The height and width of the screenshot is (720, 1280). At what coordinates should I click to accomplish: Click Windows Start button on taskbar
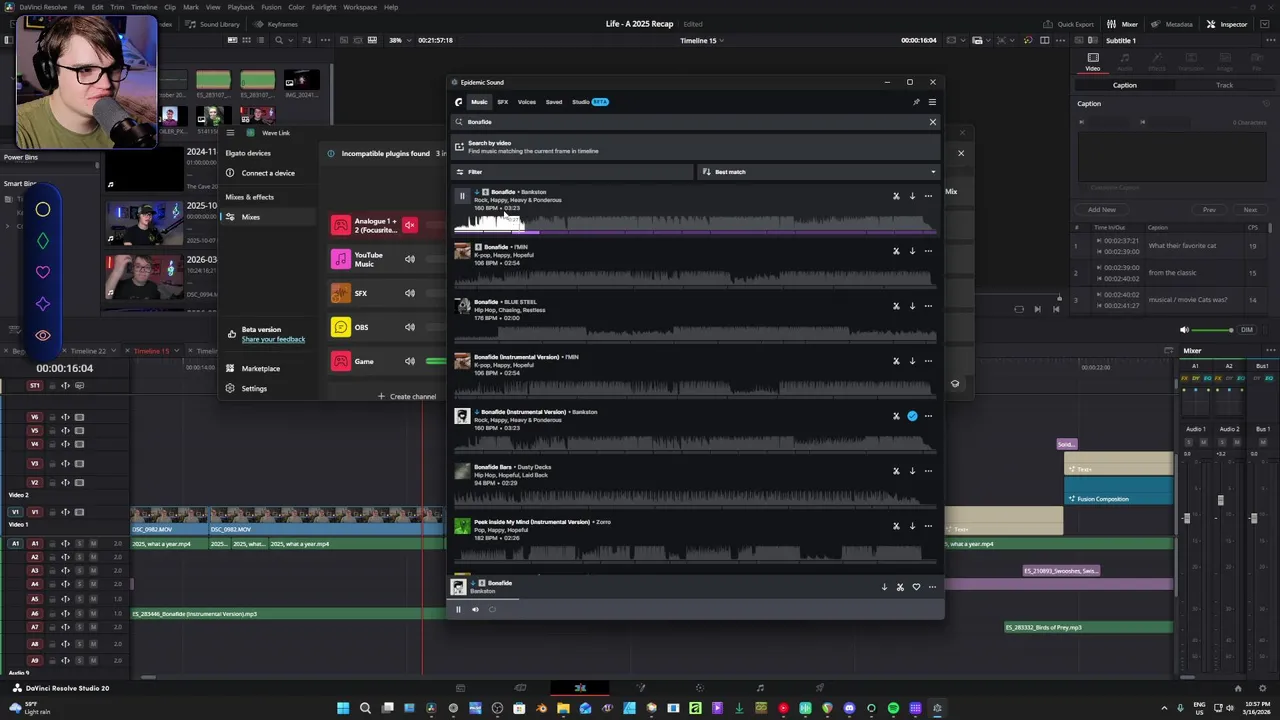pos(343,708)
